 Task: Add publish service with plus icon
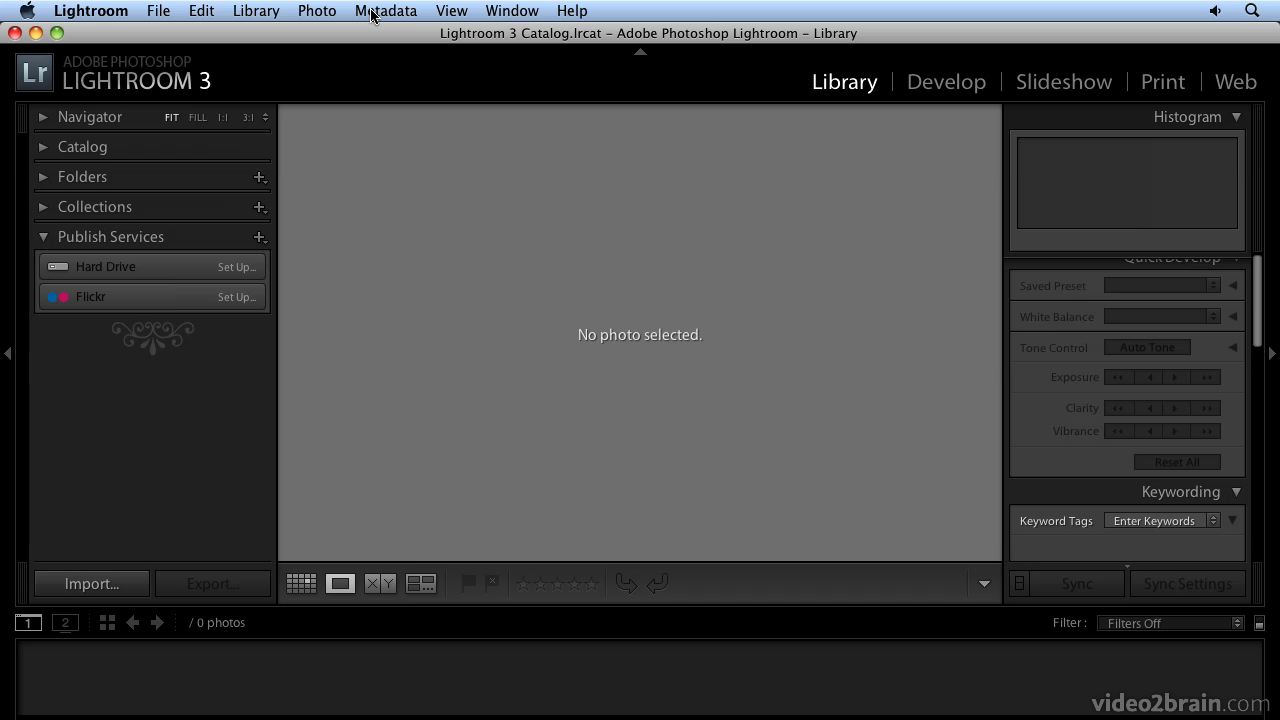[259, 237]
